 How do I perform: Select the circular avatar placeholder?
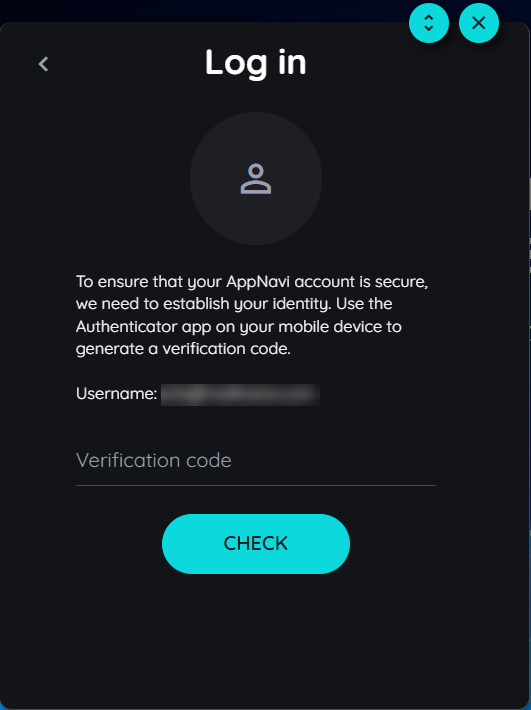pos(256,178)
